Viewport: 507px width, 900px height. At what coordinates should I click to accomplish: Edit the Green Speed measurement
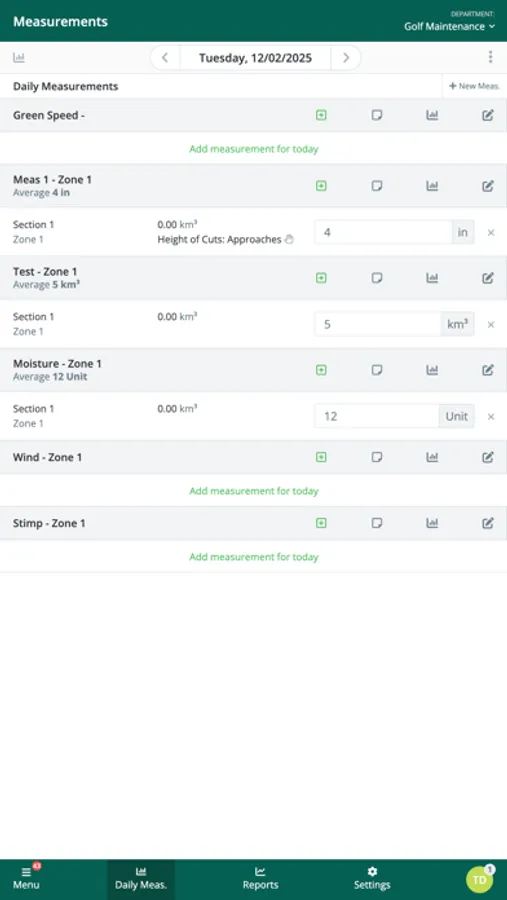487,115
